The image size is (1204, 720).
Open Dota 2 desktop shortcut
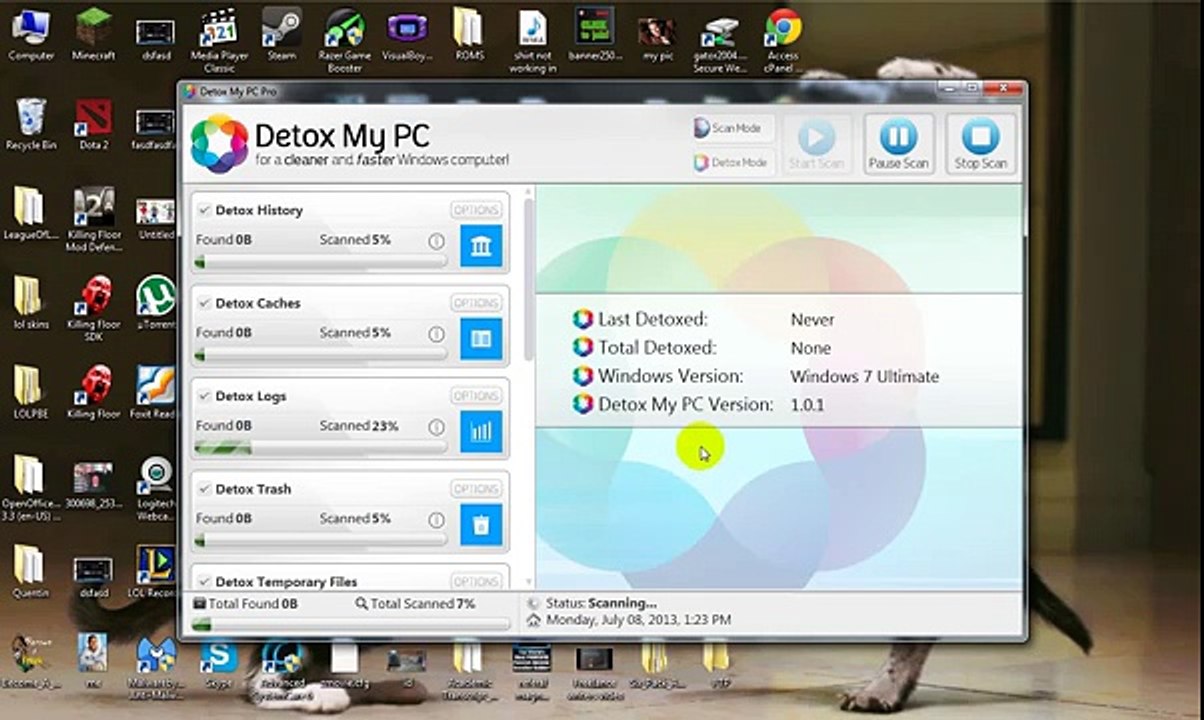(93, 124)
